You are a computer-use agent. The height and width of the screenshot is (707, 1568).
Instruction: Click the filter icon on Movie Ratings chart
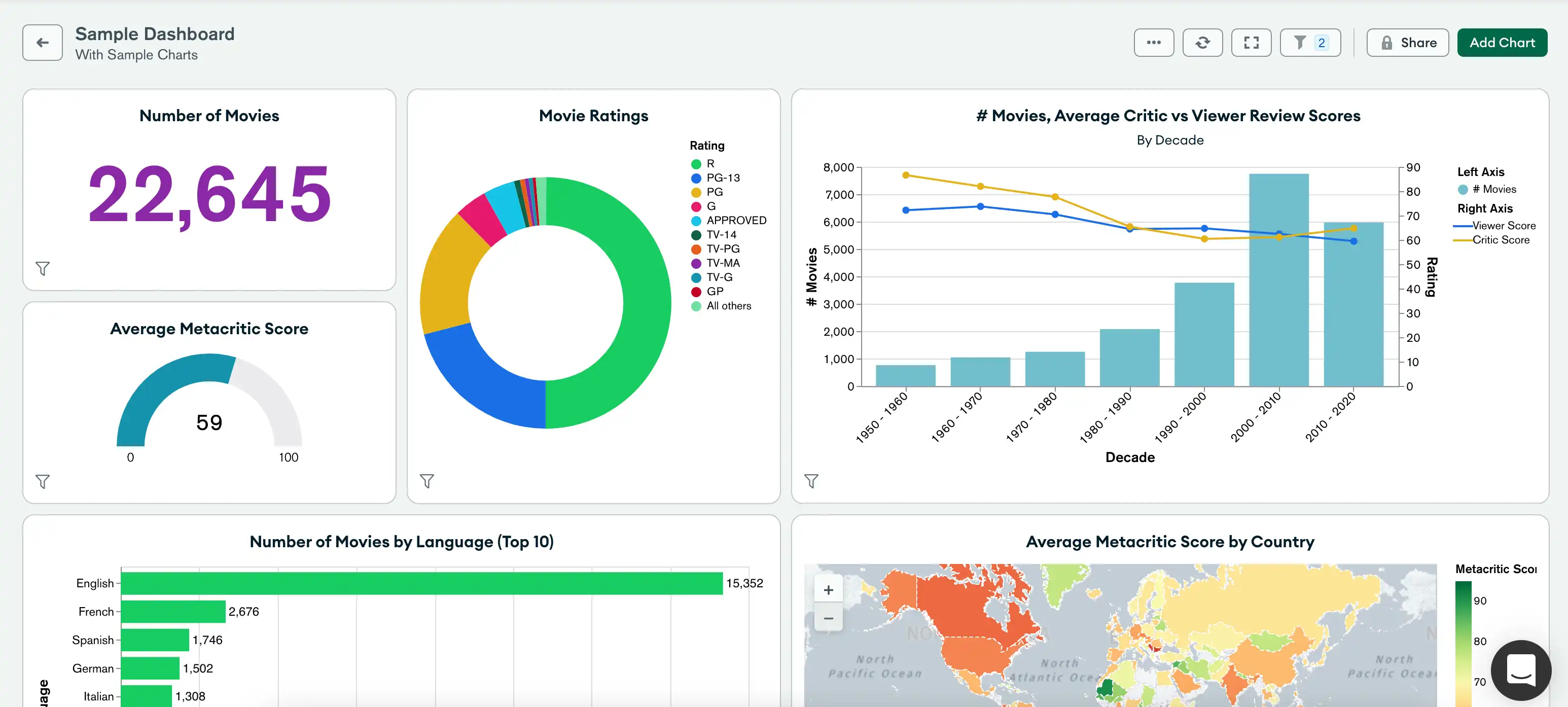[427, 481]
